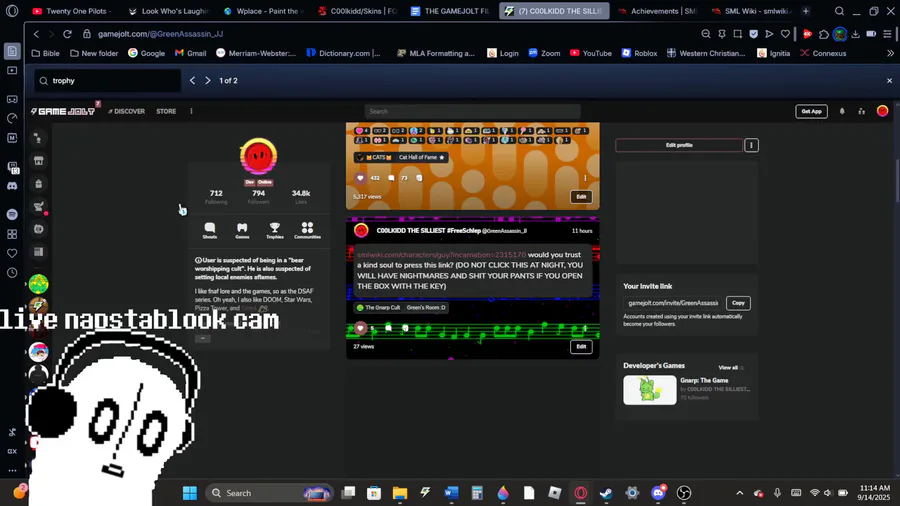Viewport: 900px width, 506px height.
Task: Edit the orange background post
Action: click(x=581, y=197)
